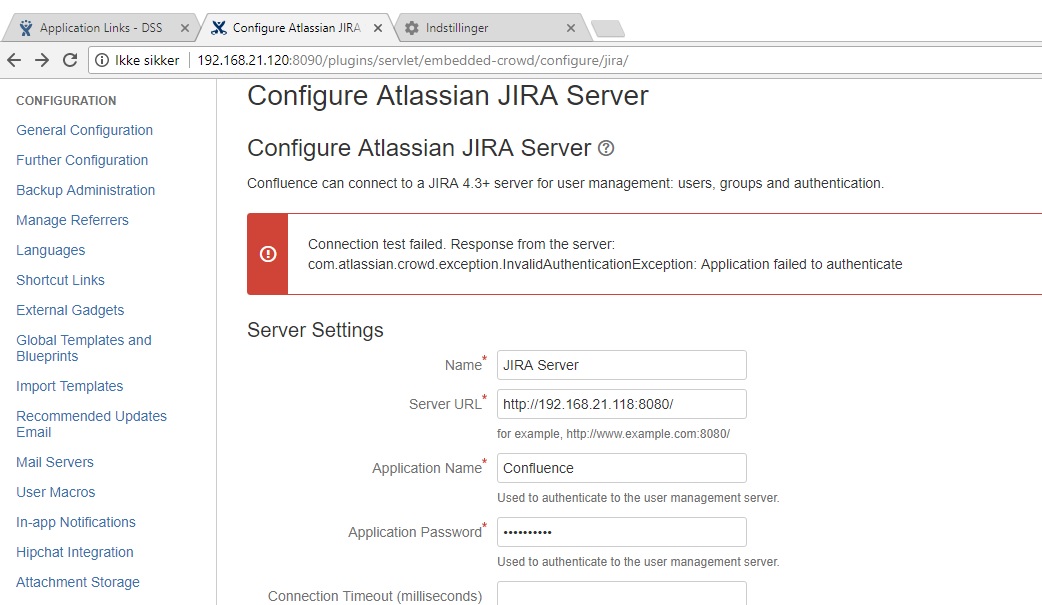Click the Application Password field
The height and width of the screenshot is (605, 1042).
[621, 532]
